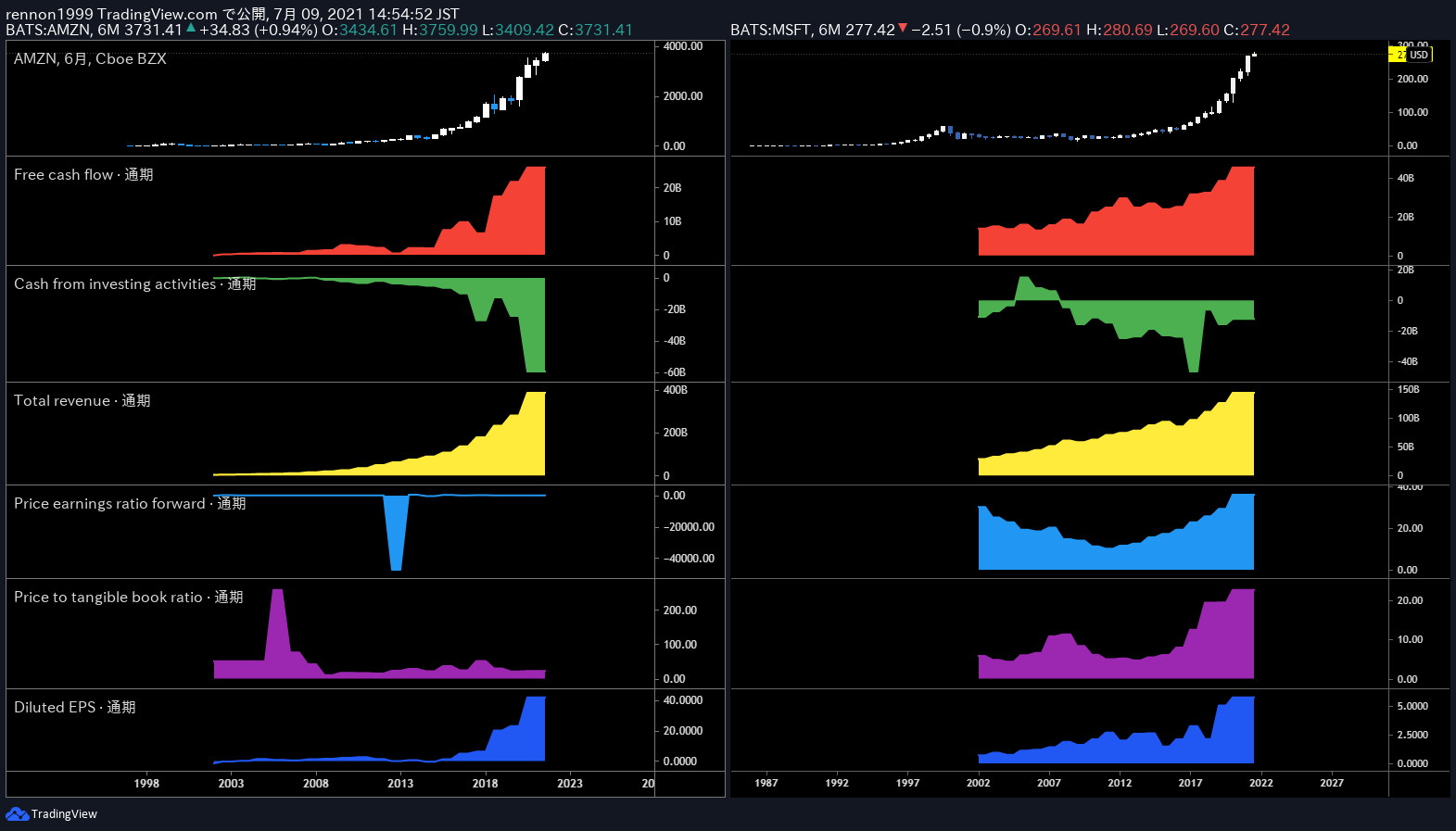Click the BATS:MSFT symbol header text
This screenshot has width=1456, height=831.
point(771,30)
